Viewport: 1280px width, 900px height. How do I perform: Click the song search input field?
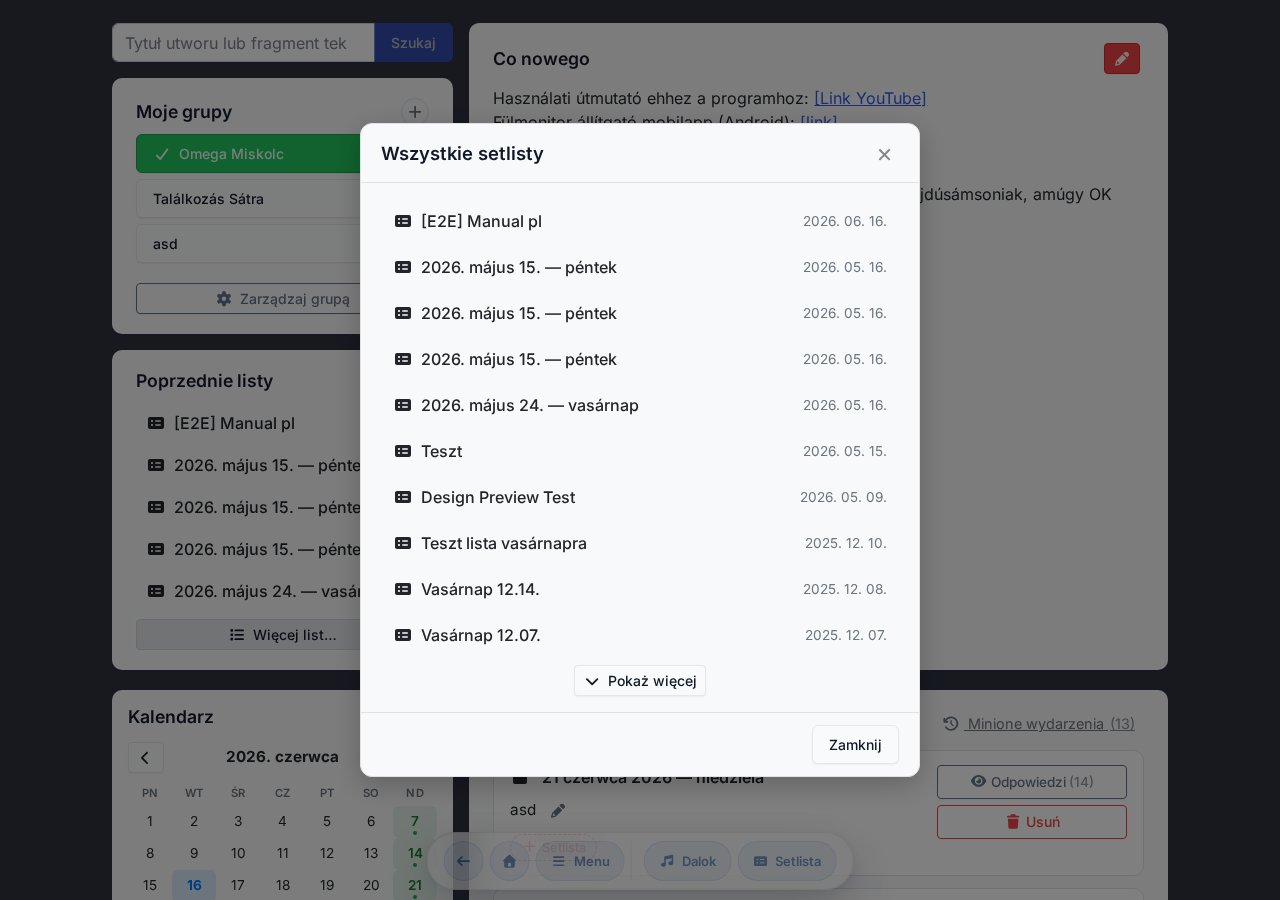pyautogui.click(x=243, y=43)
